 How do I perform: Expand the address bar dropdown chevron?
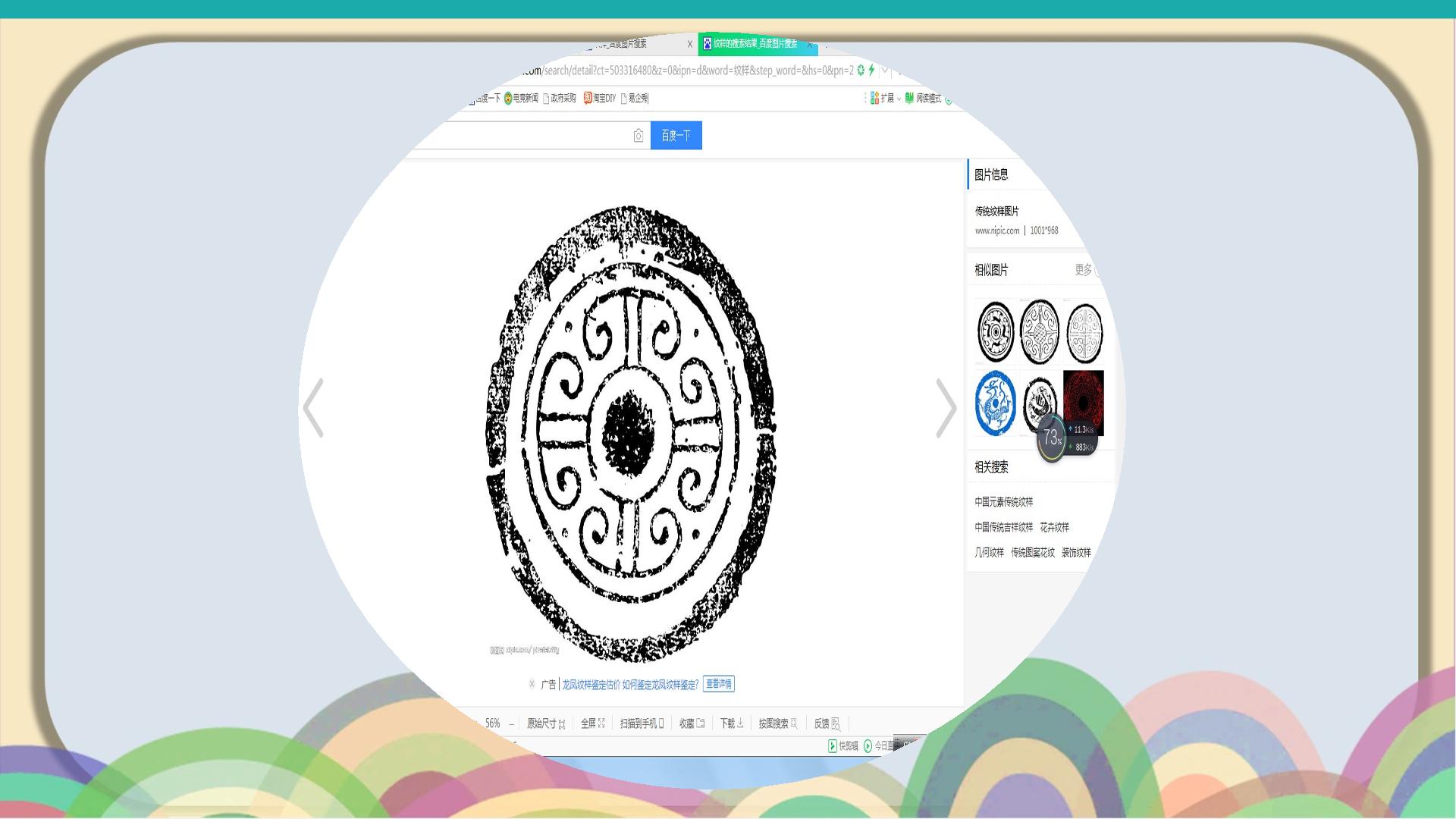pyautogui.click(x=884, y=71)
